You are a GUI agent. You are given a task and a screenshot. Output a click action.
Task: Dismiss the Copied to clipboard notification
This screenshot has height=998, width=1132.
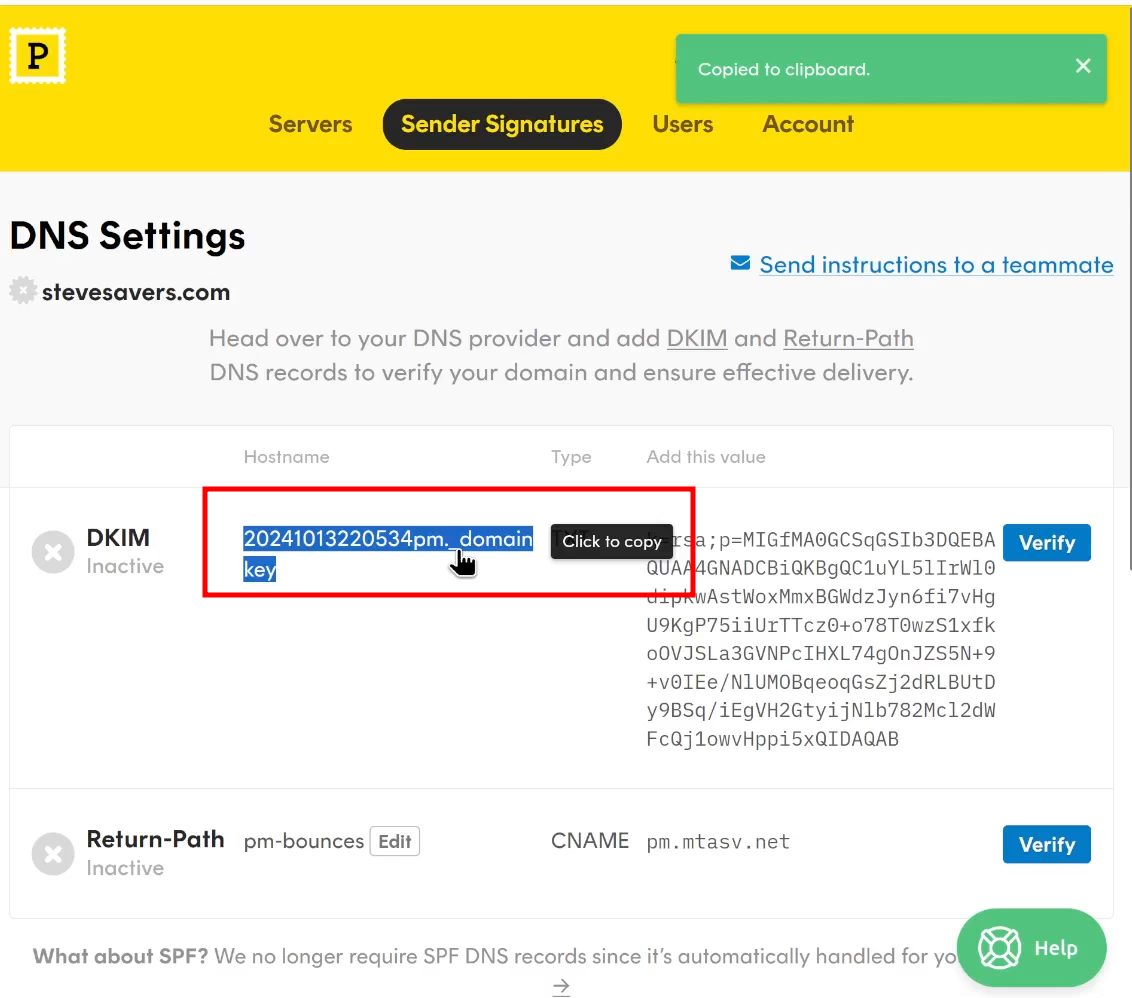1082,66
